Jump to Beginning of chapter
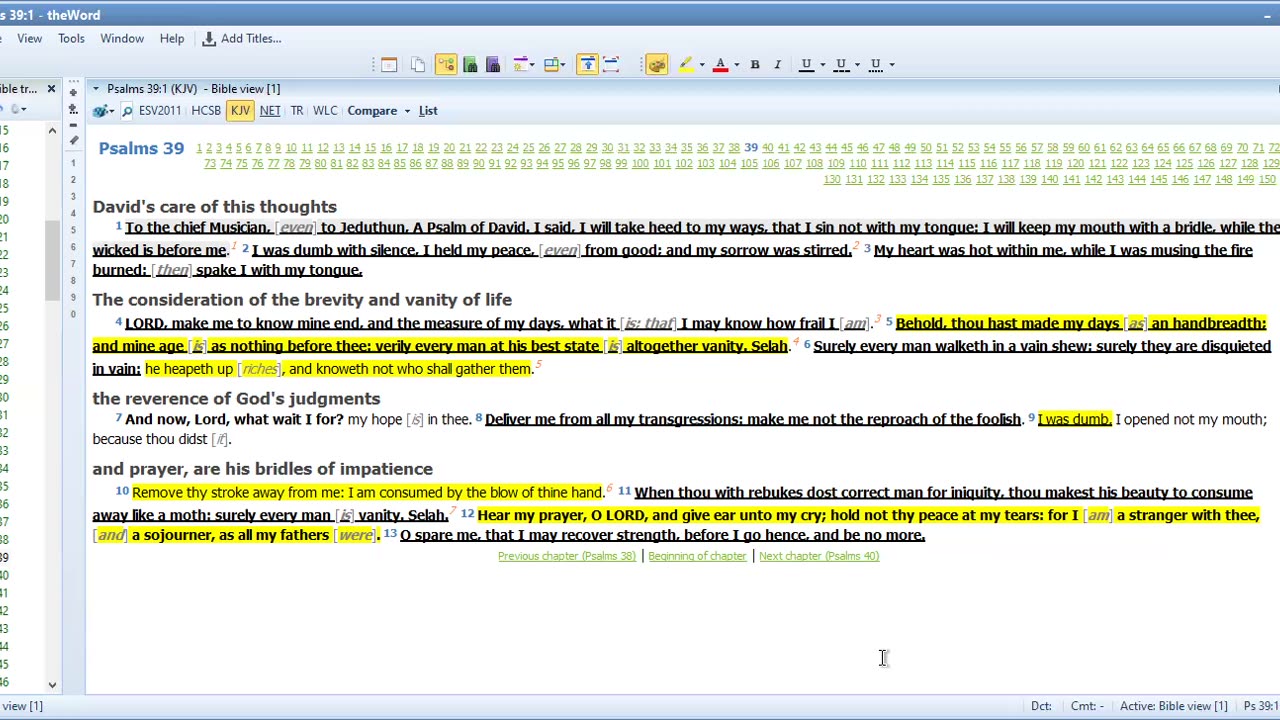This screenshot has width=1280, height=720. click(x=697, y=556)
